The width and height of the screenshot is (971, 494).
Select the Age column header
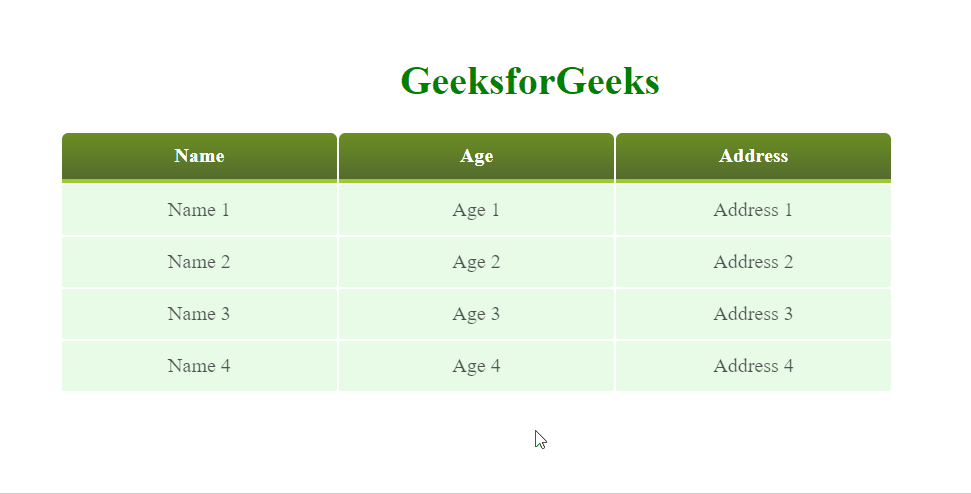(476, 156)
